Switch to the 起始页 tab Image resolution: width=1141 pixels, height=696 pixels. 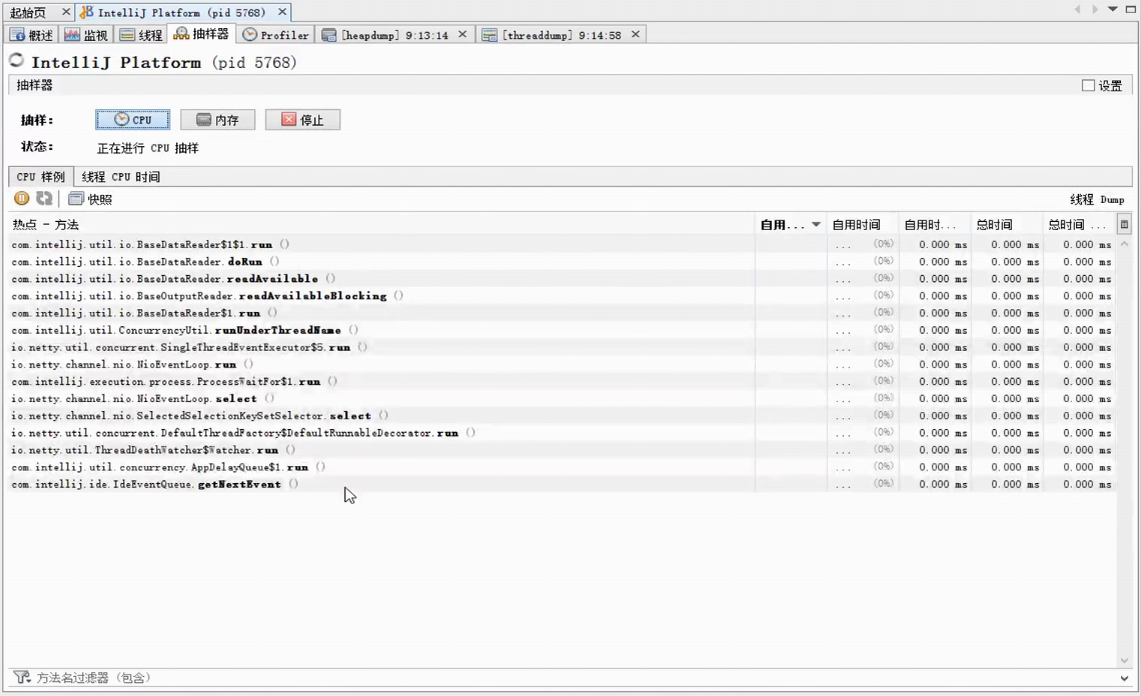pyautogui.click(x=28, y=12)
